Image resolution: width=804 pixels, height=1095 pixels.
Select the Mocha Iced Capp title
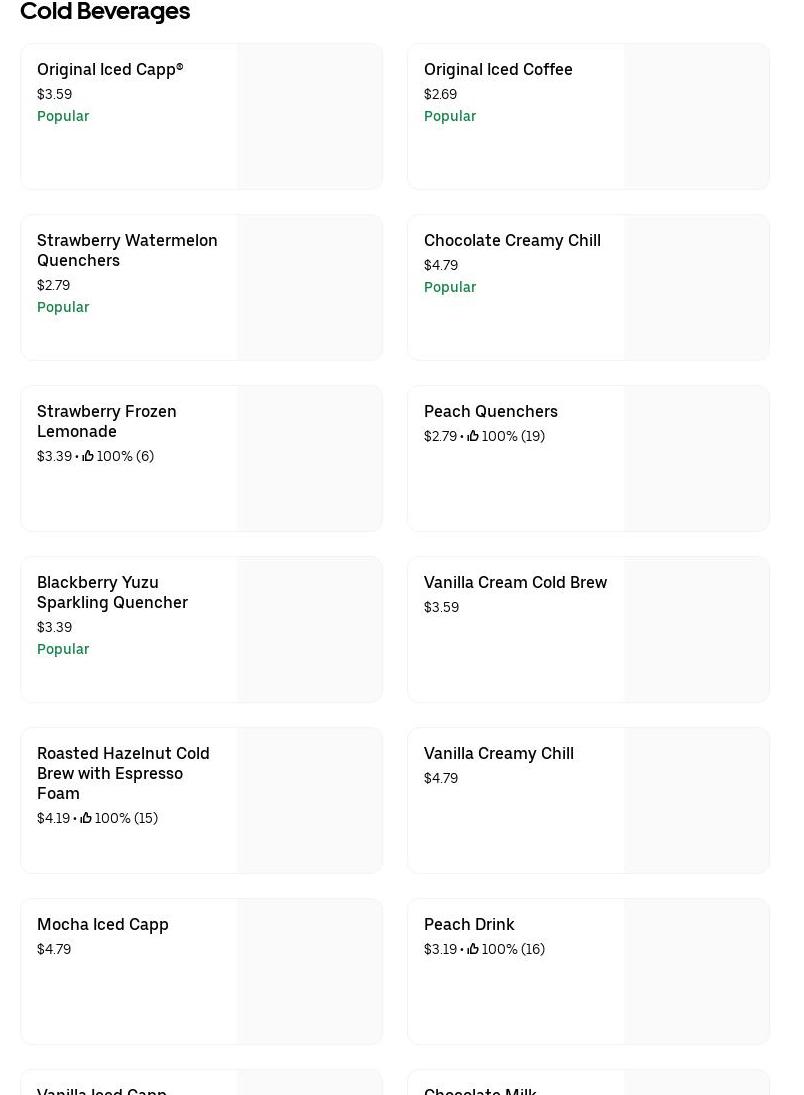pyautogui.click(x=103, y=925)
